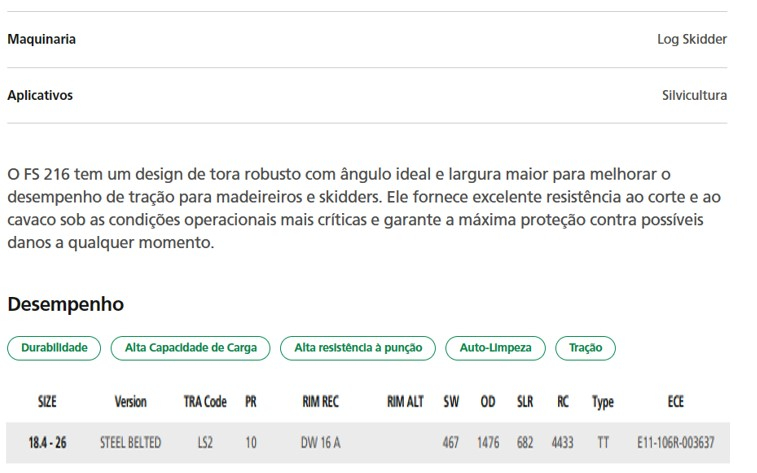Image resolution: width=757 pixels, height=473 pixels.
Task: Click the STEEL BELTED version cell
Action: [x=130, y=443]
